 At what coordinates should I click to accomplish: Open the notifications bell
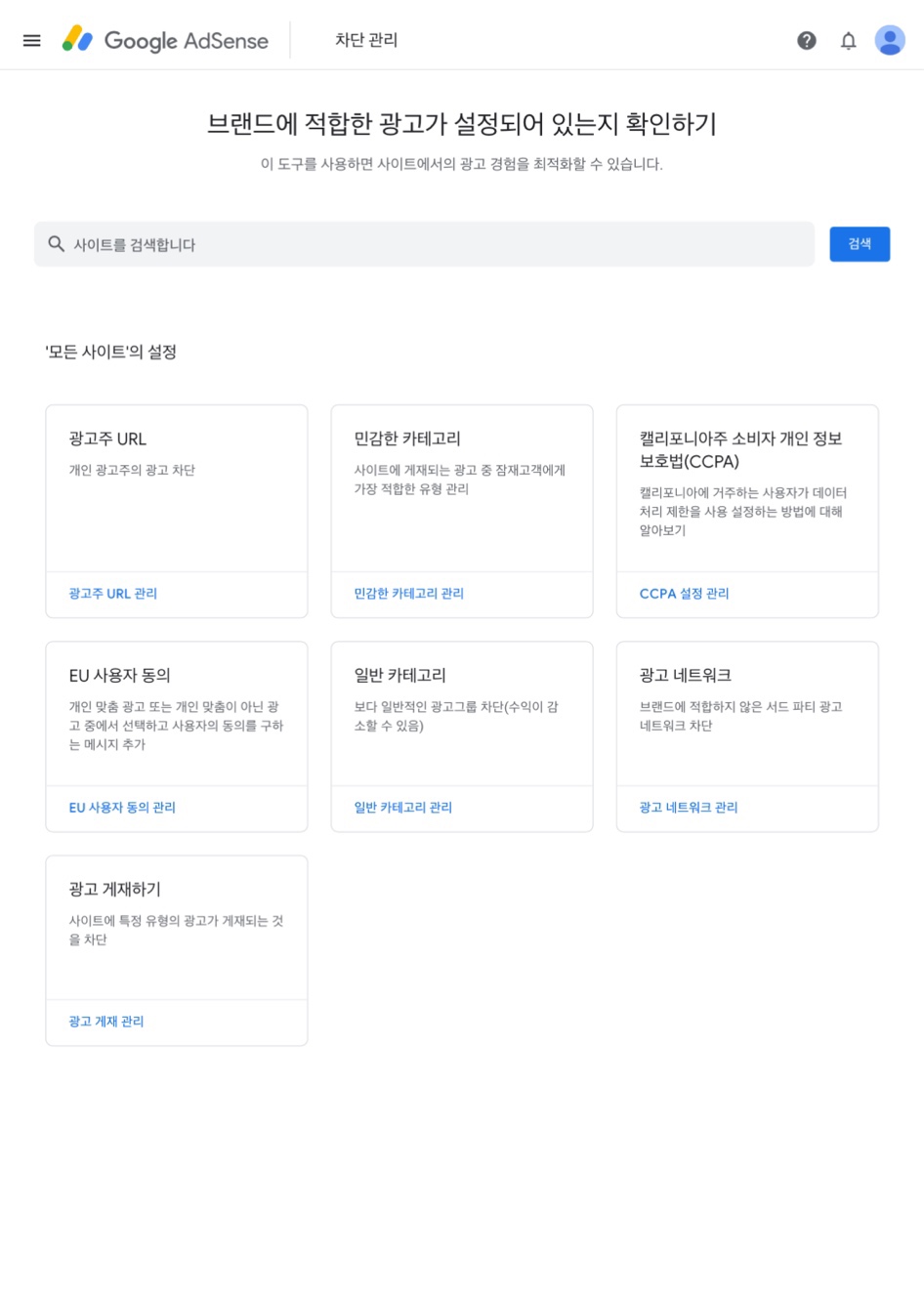[849, 40]
